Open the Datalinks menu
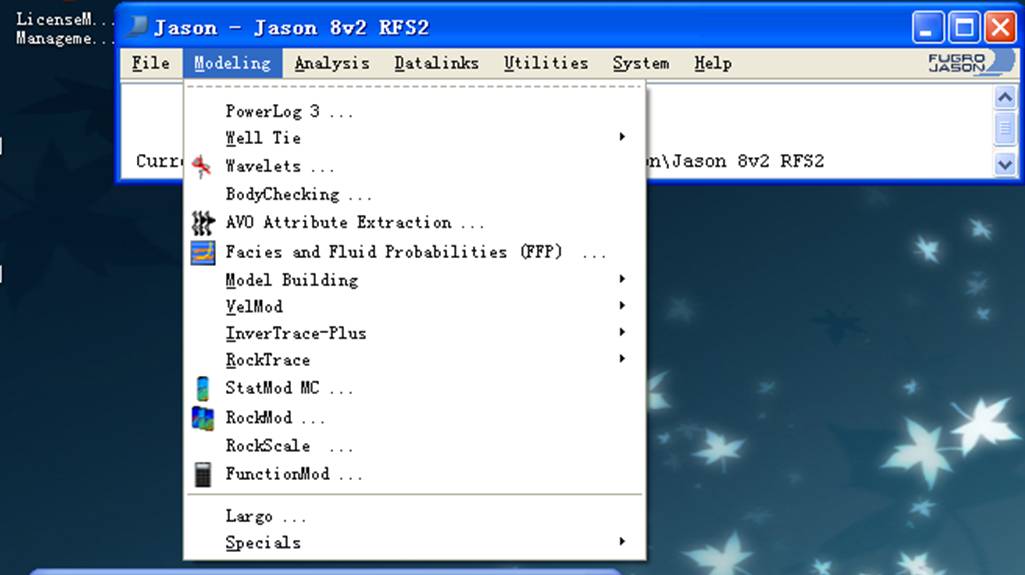Viewport: 1025px width, 575px height. pyautogui.click(x=436, y=63)
